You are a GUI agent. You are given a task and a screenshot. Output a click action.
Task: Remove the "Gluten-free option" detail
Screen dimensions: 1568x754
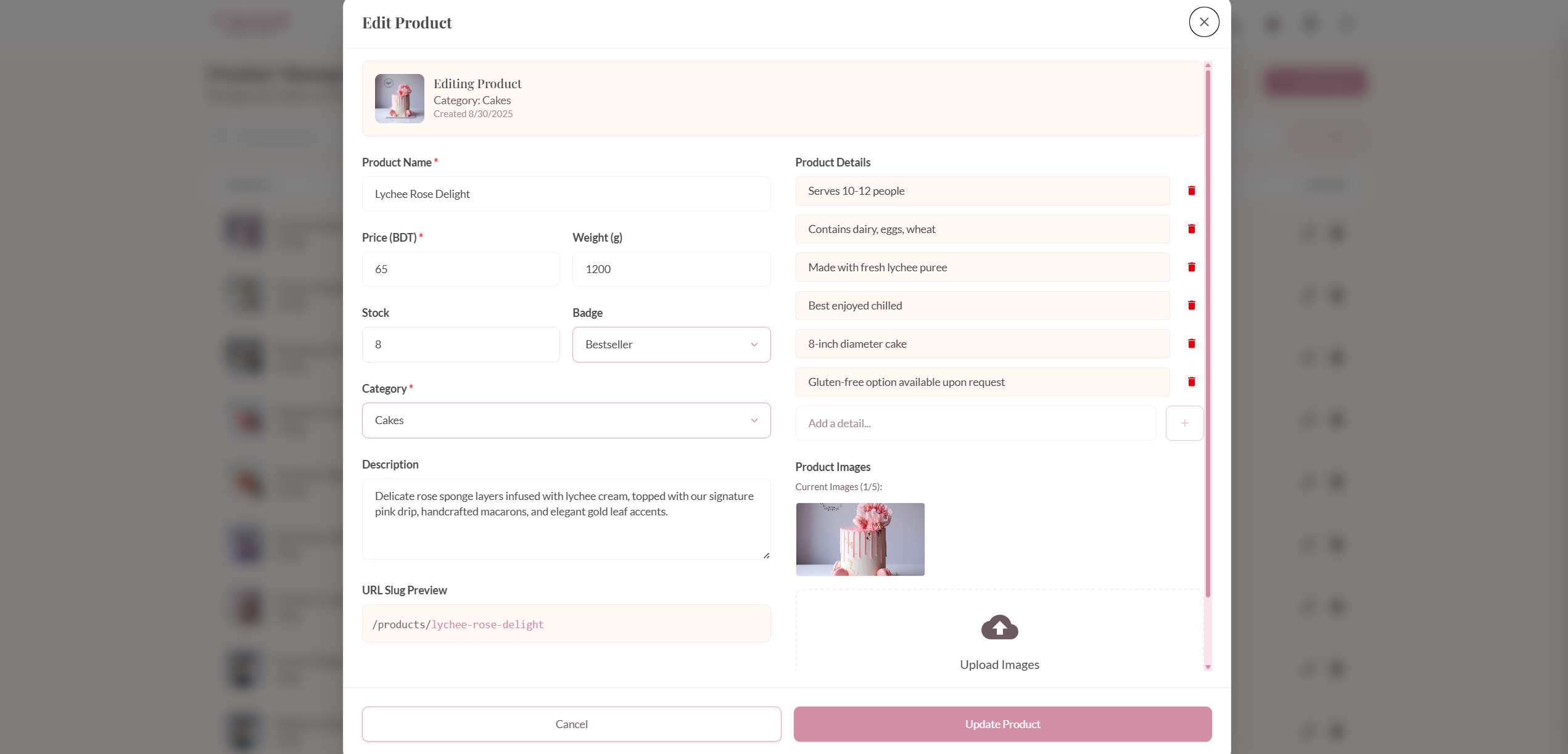[x=1191, y=382]
